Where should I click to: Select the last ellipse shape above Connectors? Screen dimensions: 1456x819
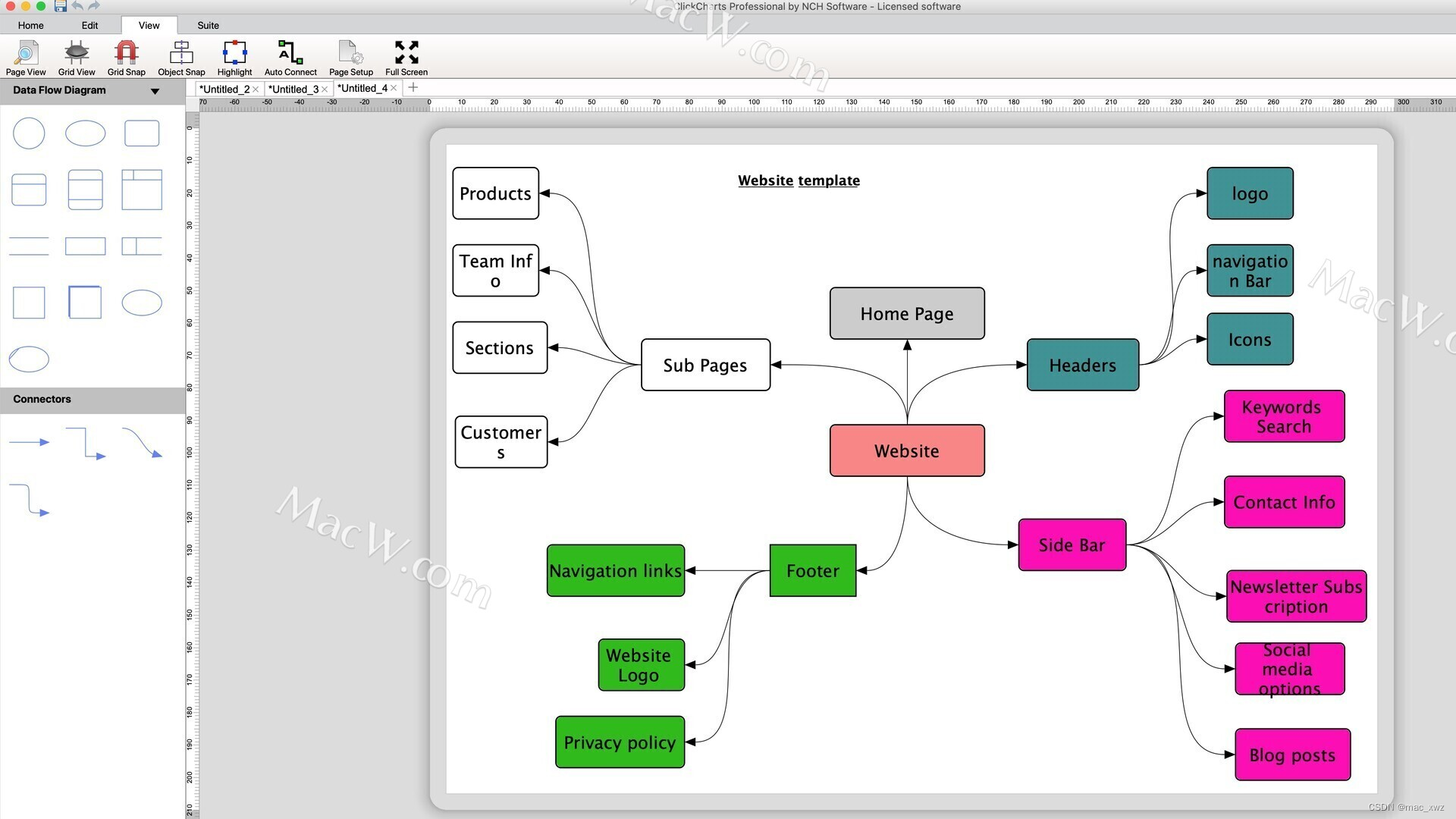point(29,359)
